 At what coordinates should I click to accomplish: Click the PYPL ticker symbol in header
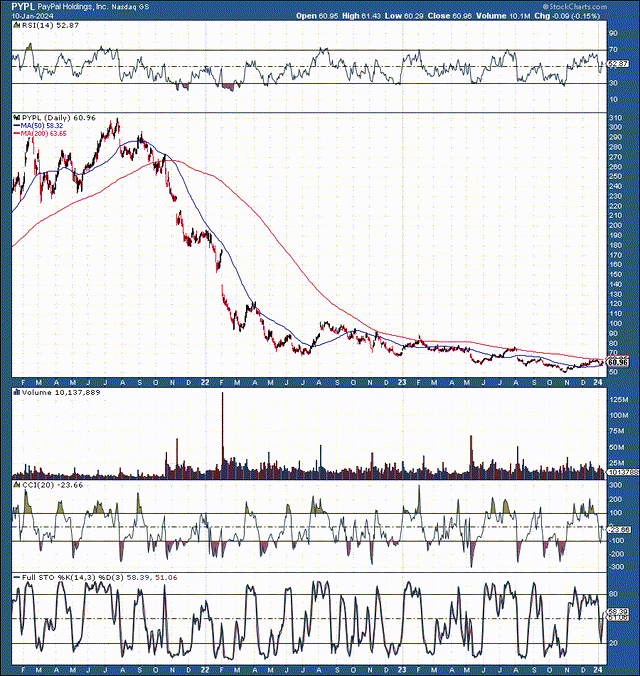pyautogui.click(x=23, y=6)
